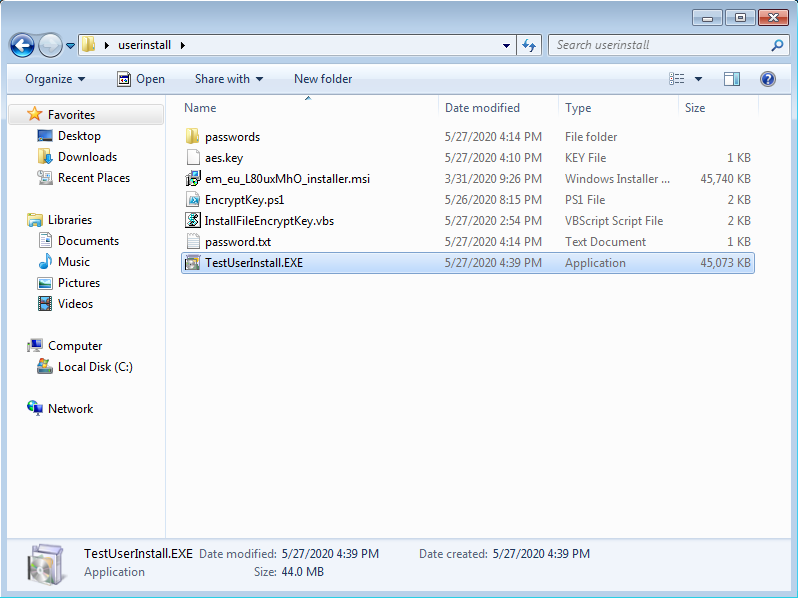The height and width of the screenshot is (598, 798).
Task: Click the Downloads folder icon in the sidebar
Action: click(45, 156)
